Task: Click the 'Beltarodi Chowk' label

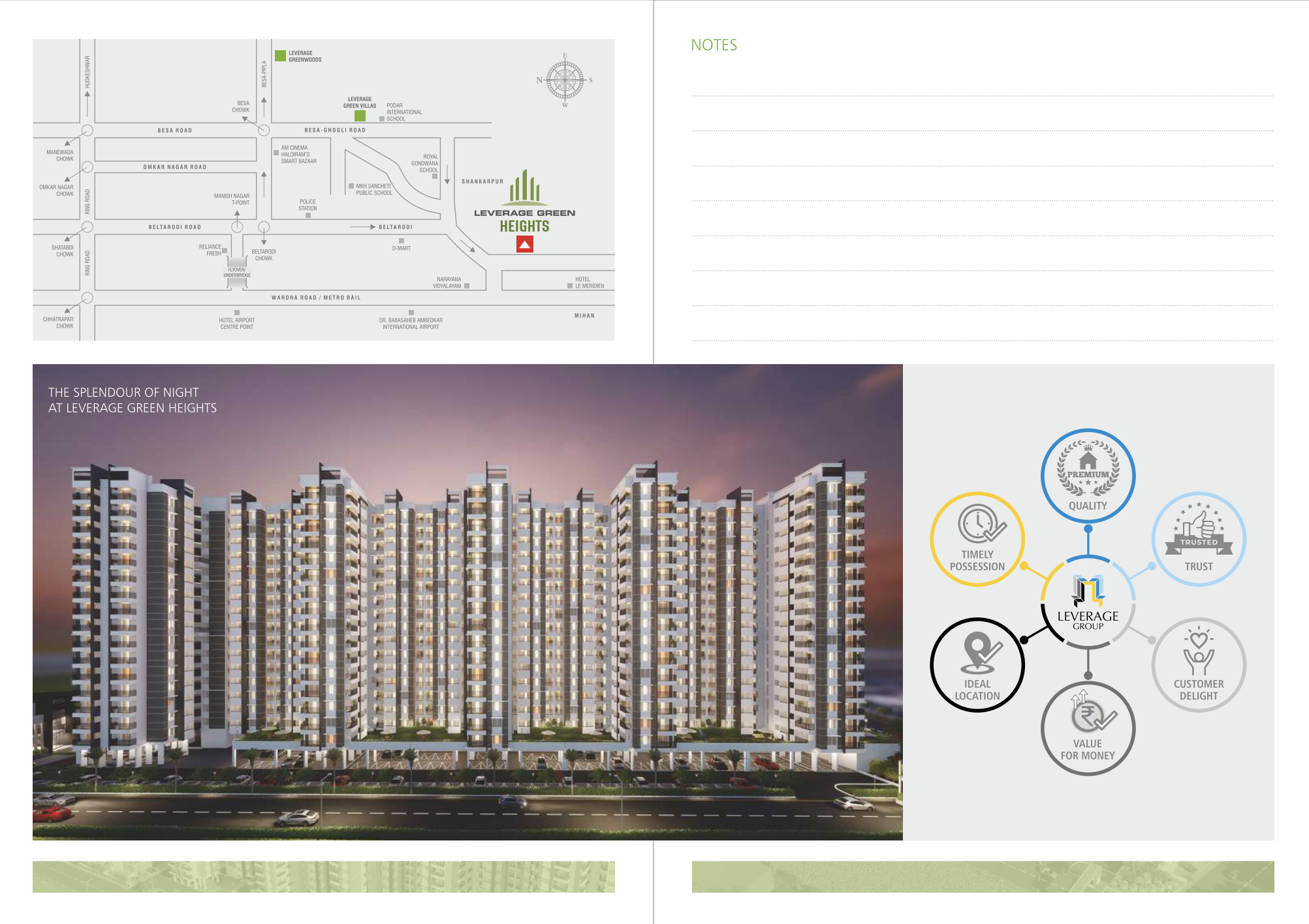Action: (x=264, y=255)
